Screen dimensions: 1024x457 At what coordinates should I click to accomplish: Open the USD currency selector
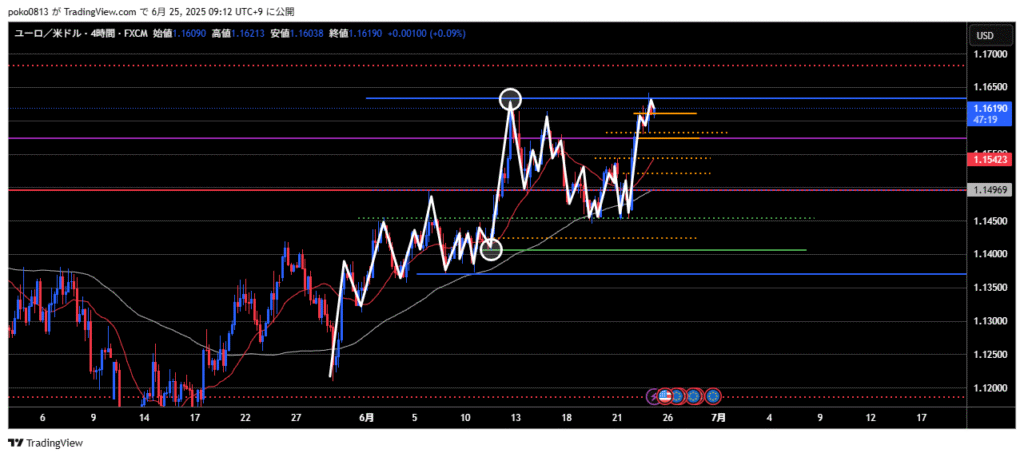[x=983, y=36]
